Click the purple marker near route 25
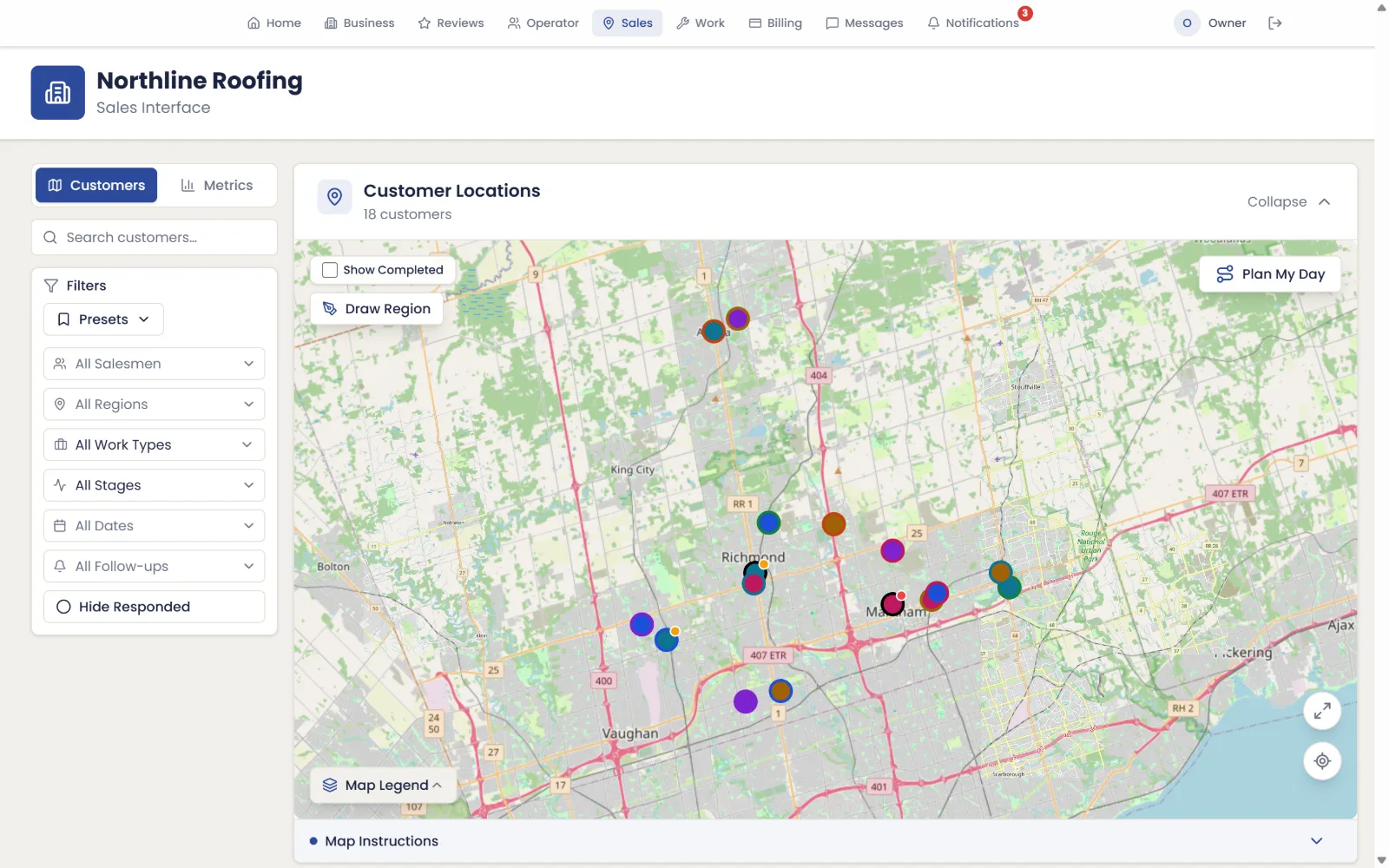Viewport: 1389px width, 868px height. (892, 550)
